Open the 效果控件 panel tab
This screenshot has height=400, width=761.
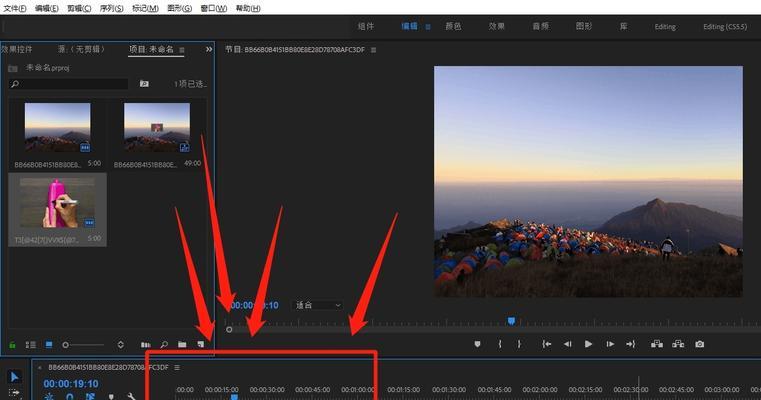tap(17, 49)
